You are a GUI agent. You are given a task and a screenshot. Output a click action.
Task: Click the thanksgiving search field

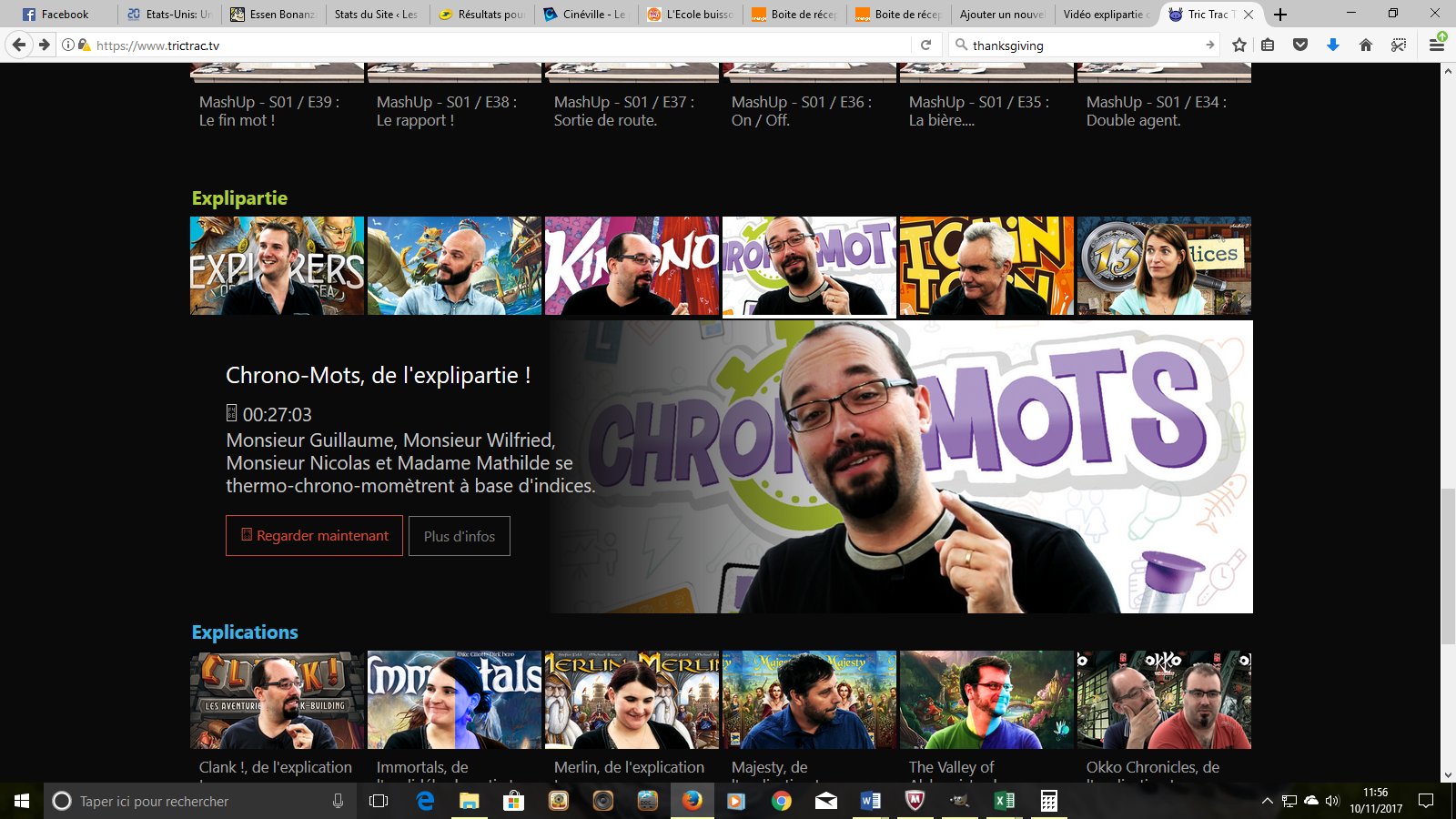coord(1083,45)
